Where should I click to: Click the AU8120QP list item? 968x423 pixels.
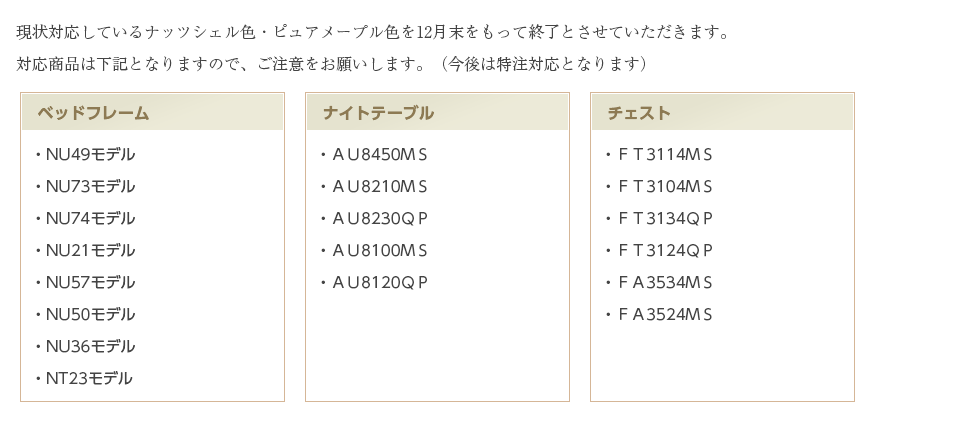[x=380, y=283]
